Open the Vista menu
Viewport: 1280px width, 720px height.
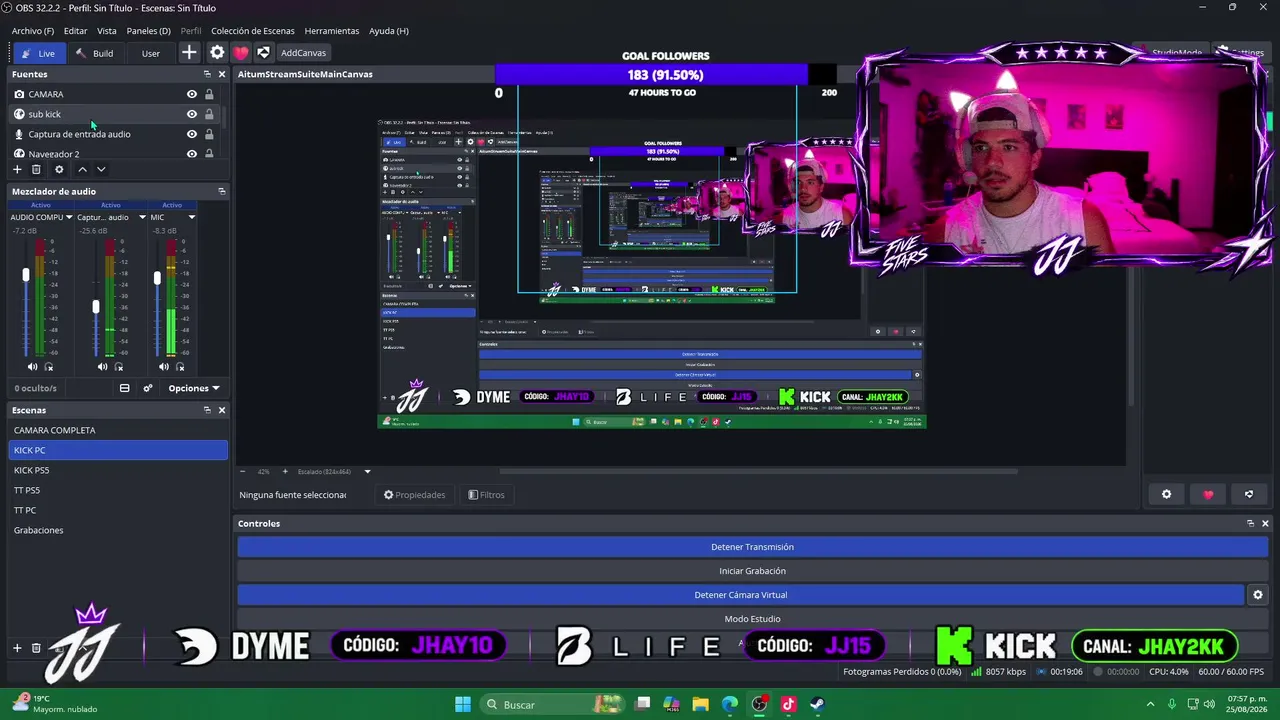click(x=107, y=31)
